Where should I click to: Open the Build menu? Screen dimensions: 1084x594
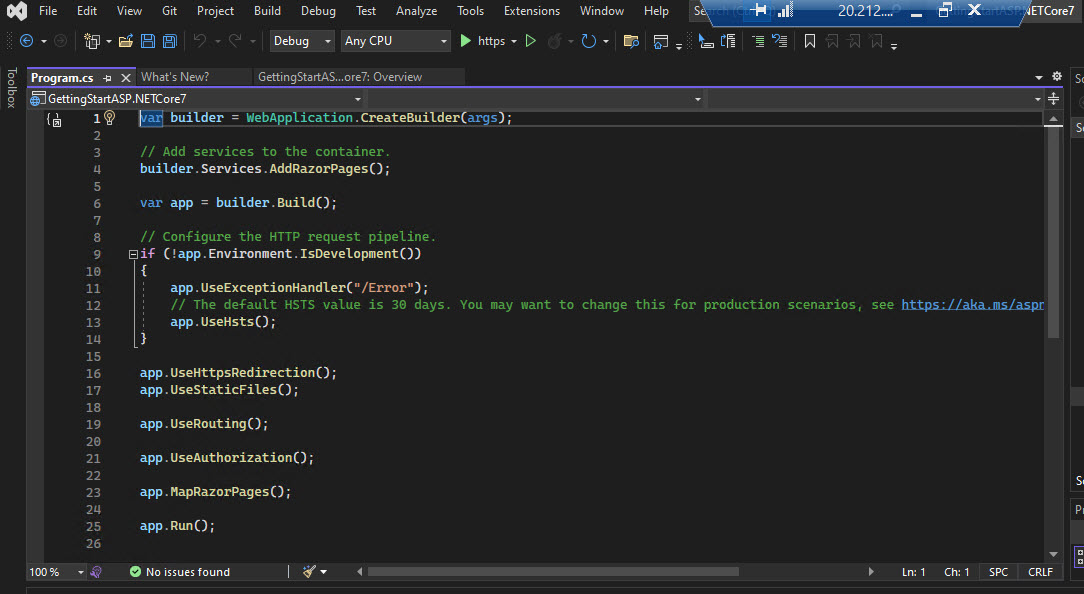point(267,11)
